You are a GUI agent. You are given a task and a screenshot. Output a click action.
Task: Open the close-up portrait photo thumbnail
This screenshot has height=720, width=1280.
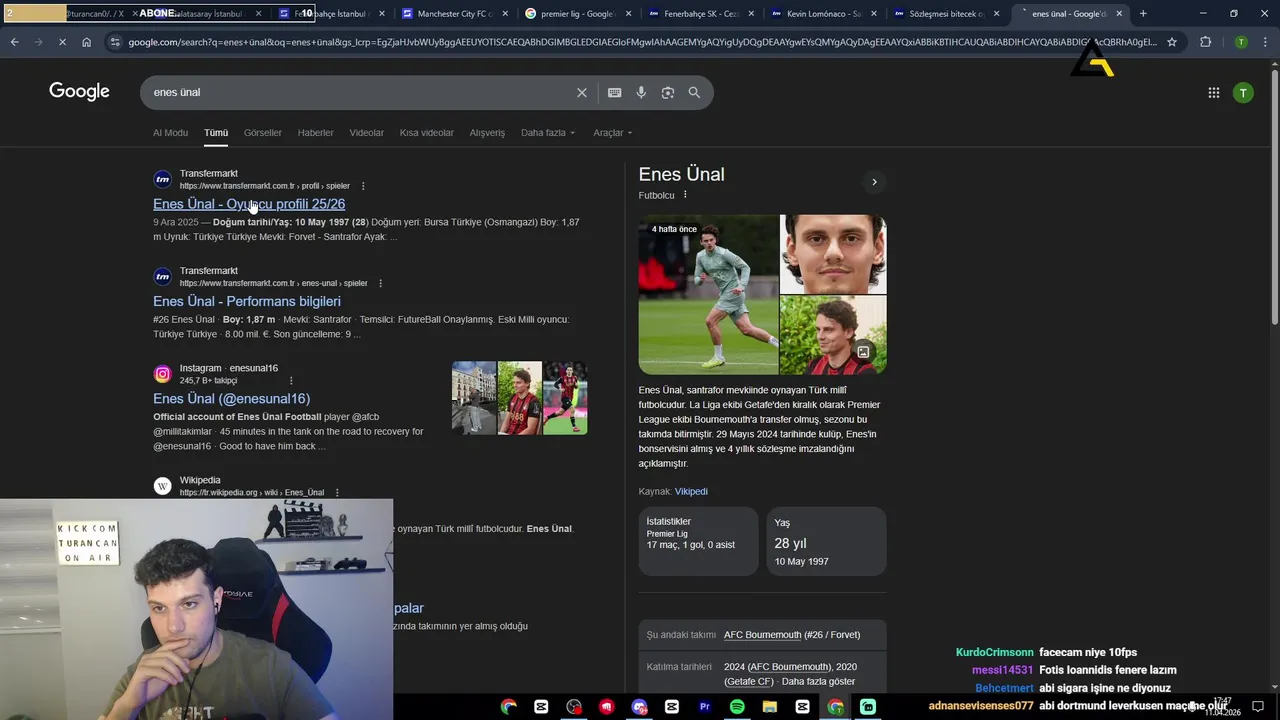point(833,254)
